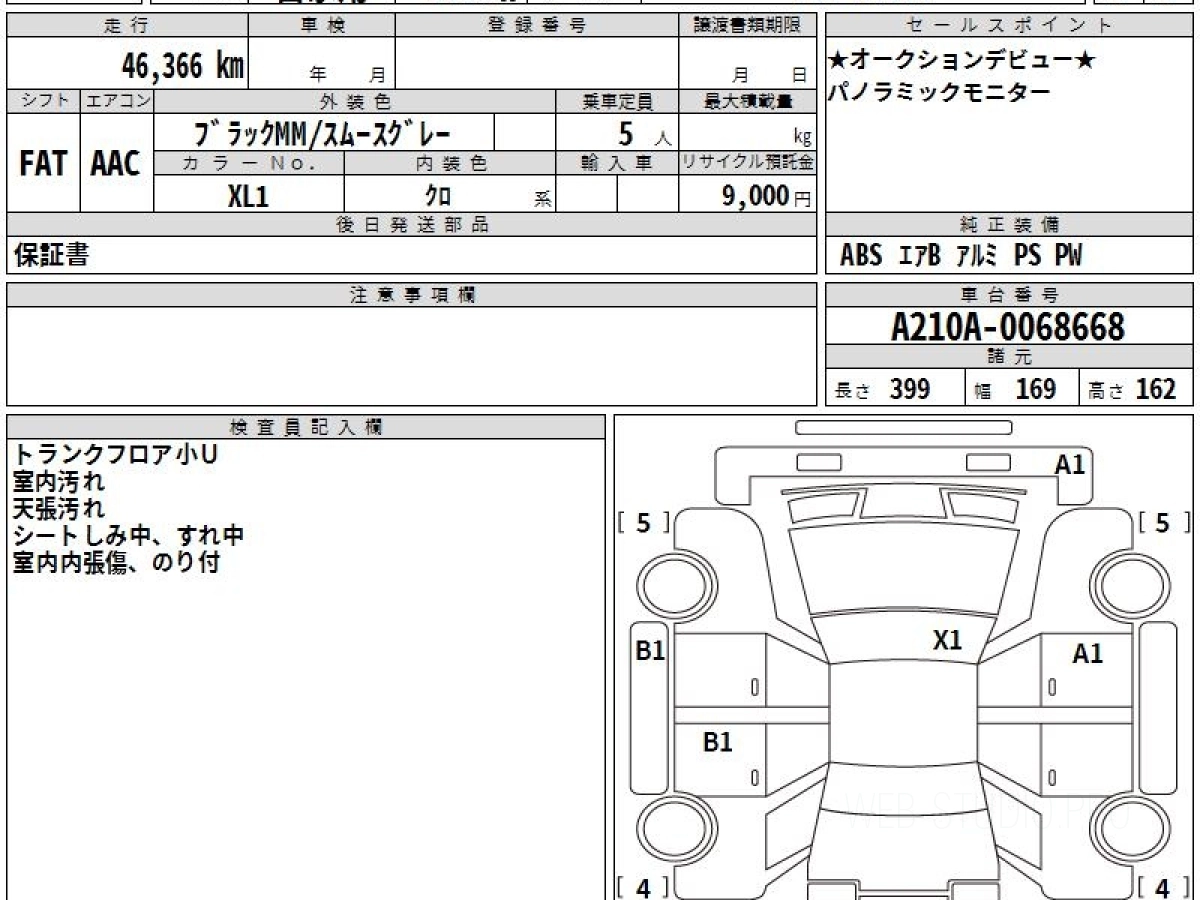Click the 内装色 header

(x=450, y=163)
